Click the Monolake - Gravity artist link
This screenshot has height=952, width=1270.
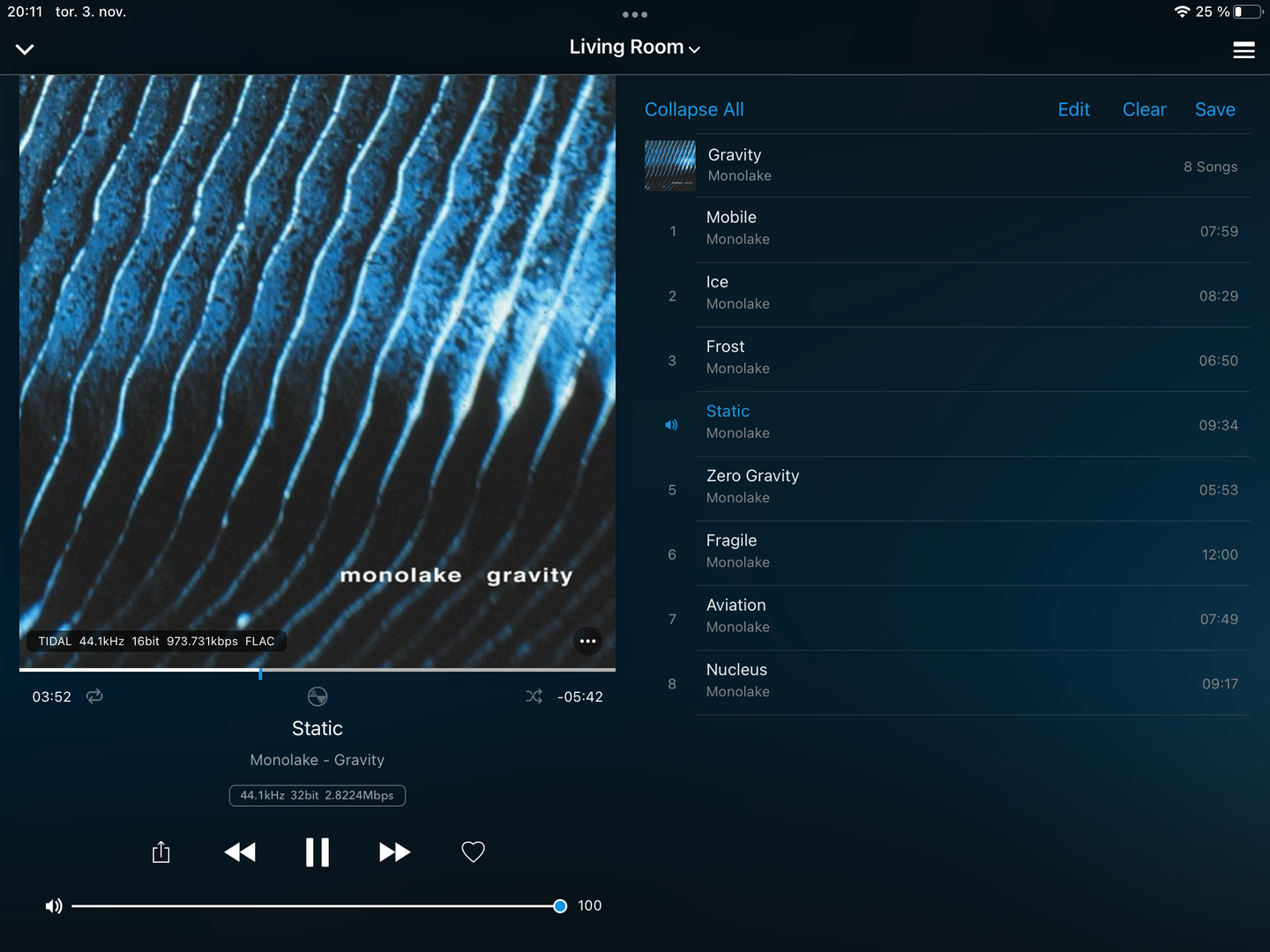click(317, 760)
